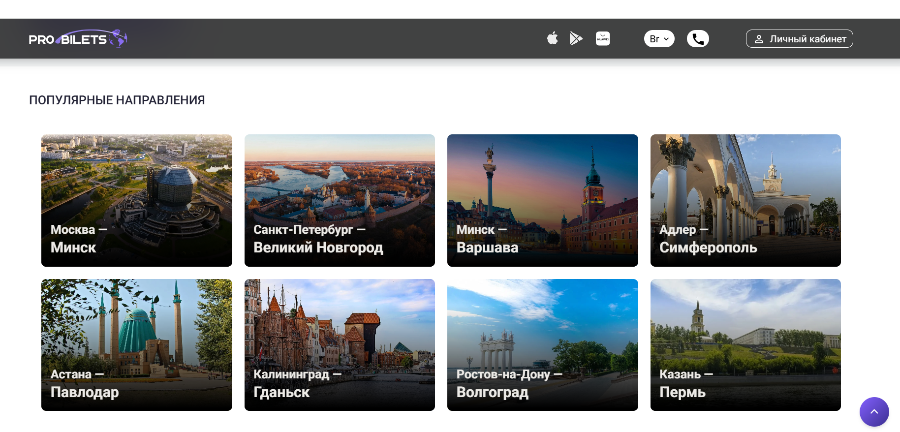Click the Google Play store icon
This screenshot has width=900, height=432.
click(x=576, y=39)
